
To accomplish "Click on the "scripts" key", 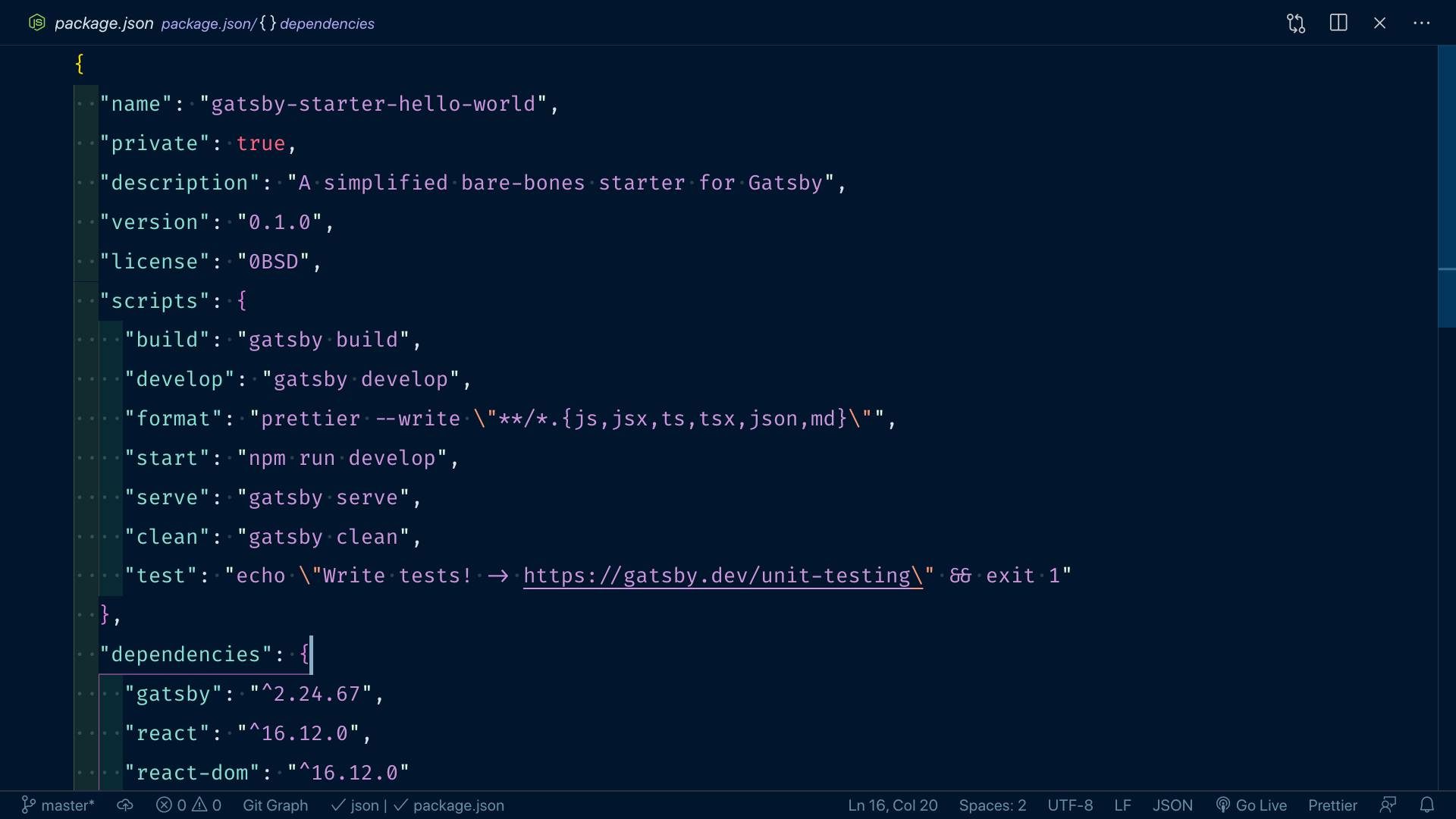I will click(155, 301).
